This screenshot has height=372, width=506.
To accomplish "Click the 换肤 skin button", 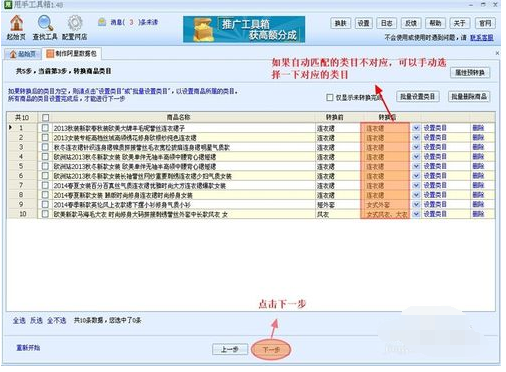I will [x=340, y=23].
